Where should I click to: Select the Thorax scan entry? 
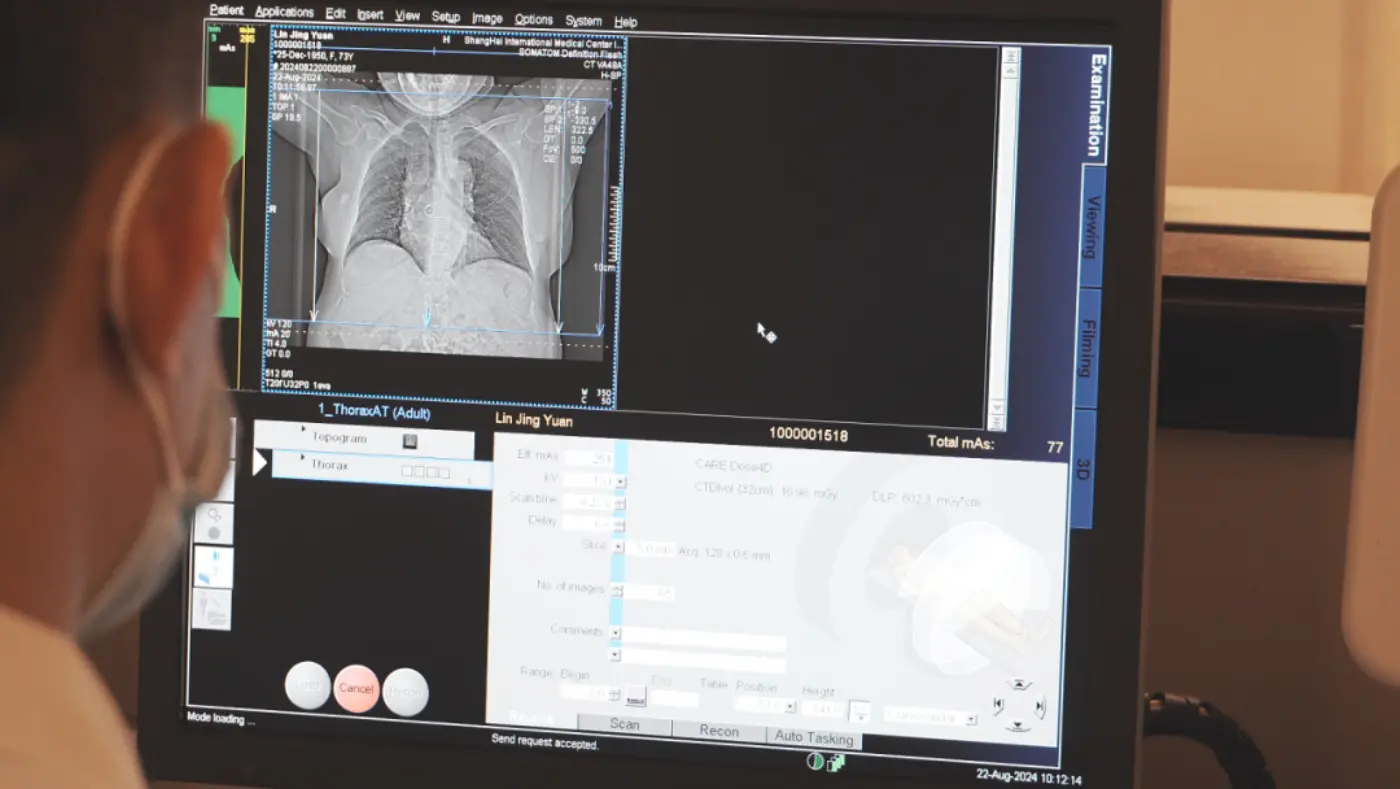[382, 469]
